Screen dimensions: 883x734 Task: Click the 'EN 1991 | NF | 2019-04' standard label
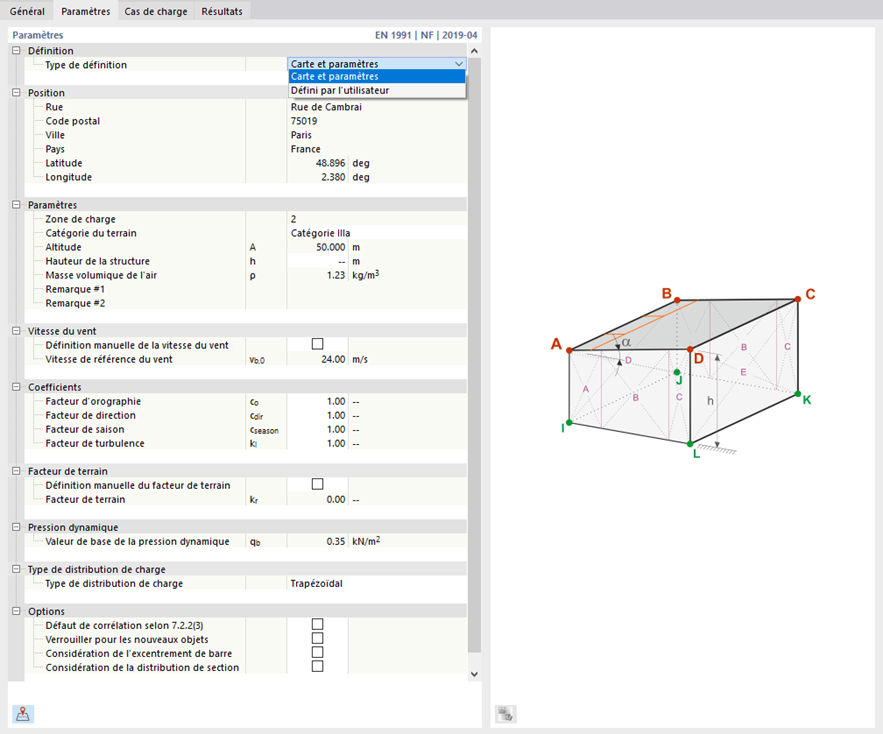click(x=426, y=35)
